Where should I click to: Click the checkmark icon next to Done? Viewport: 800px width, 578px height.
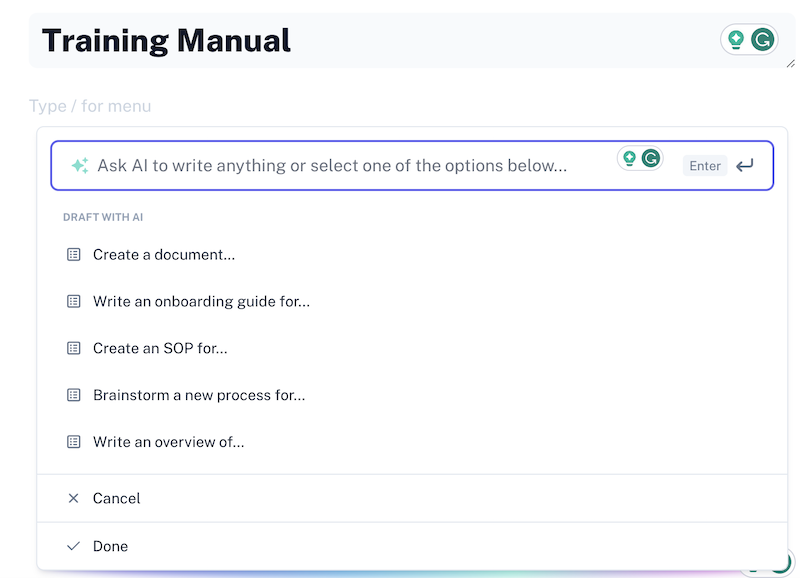(73, 546)
